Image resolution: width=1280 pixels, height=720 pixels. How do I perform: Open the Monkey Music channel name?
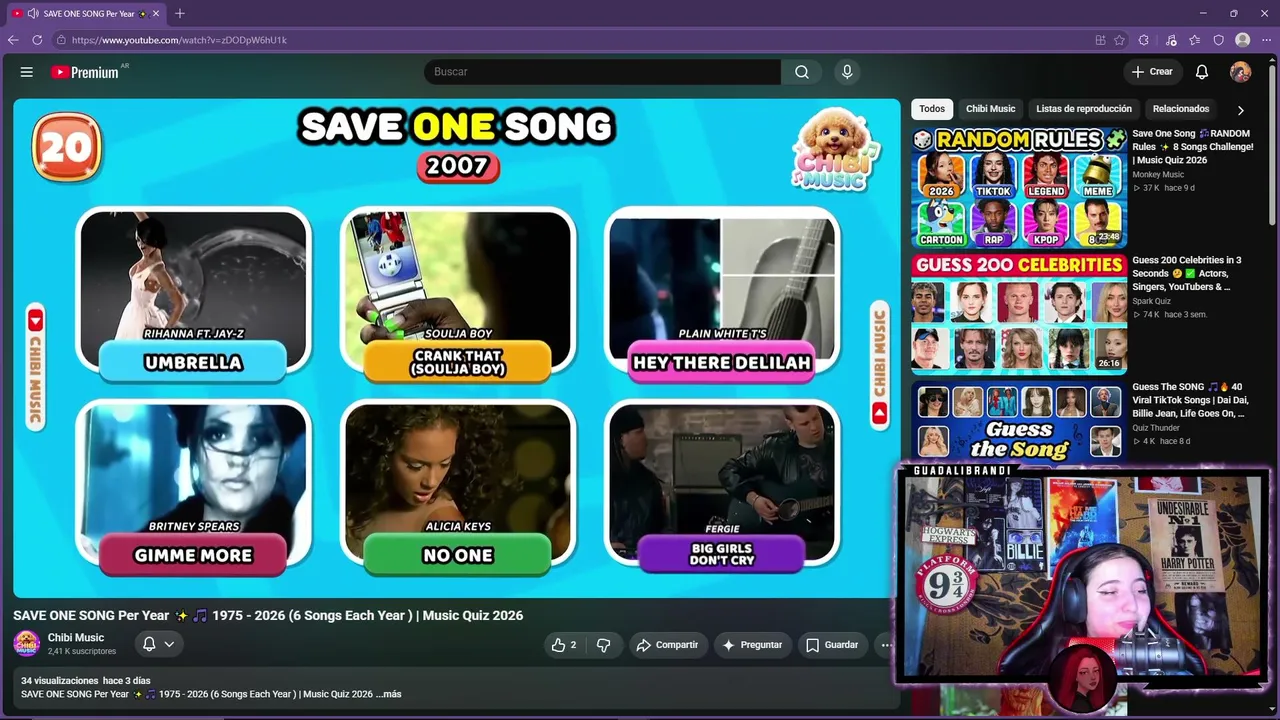point(1158,175)
